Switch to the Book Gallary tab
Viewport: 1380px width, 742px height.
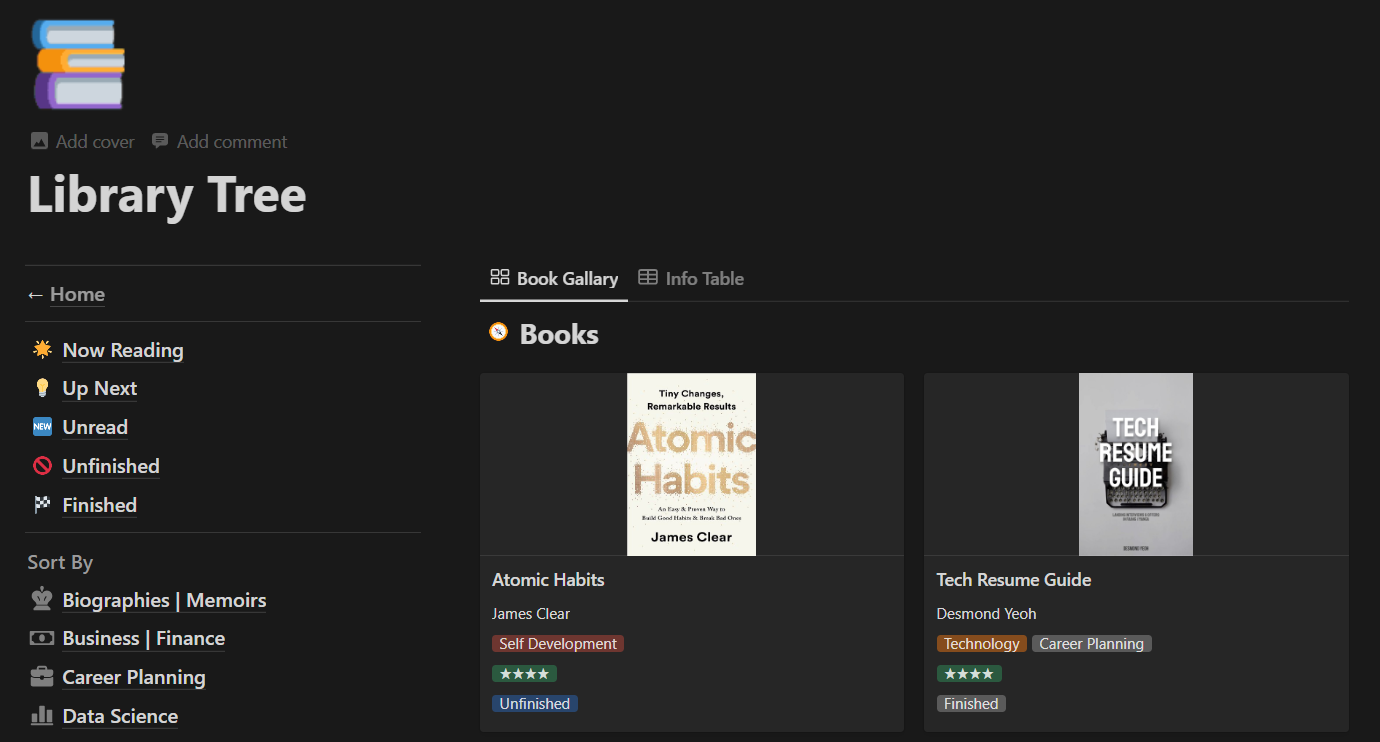click(554, 279)
